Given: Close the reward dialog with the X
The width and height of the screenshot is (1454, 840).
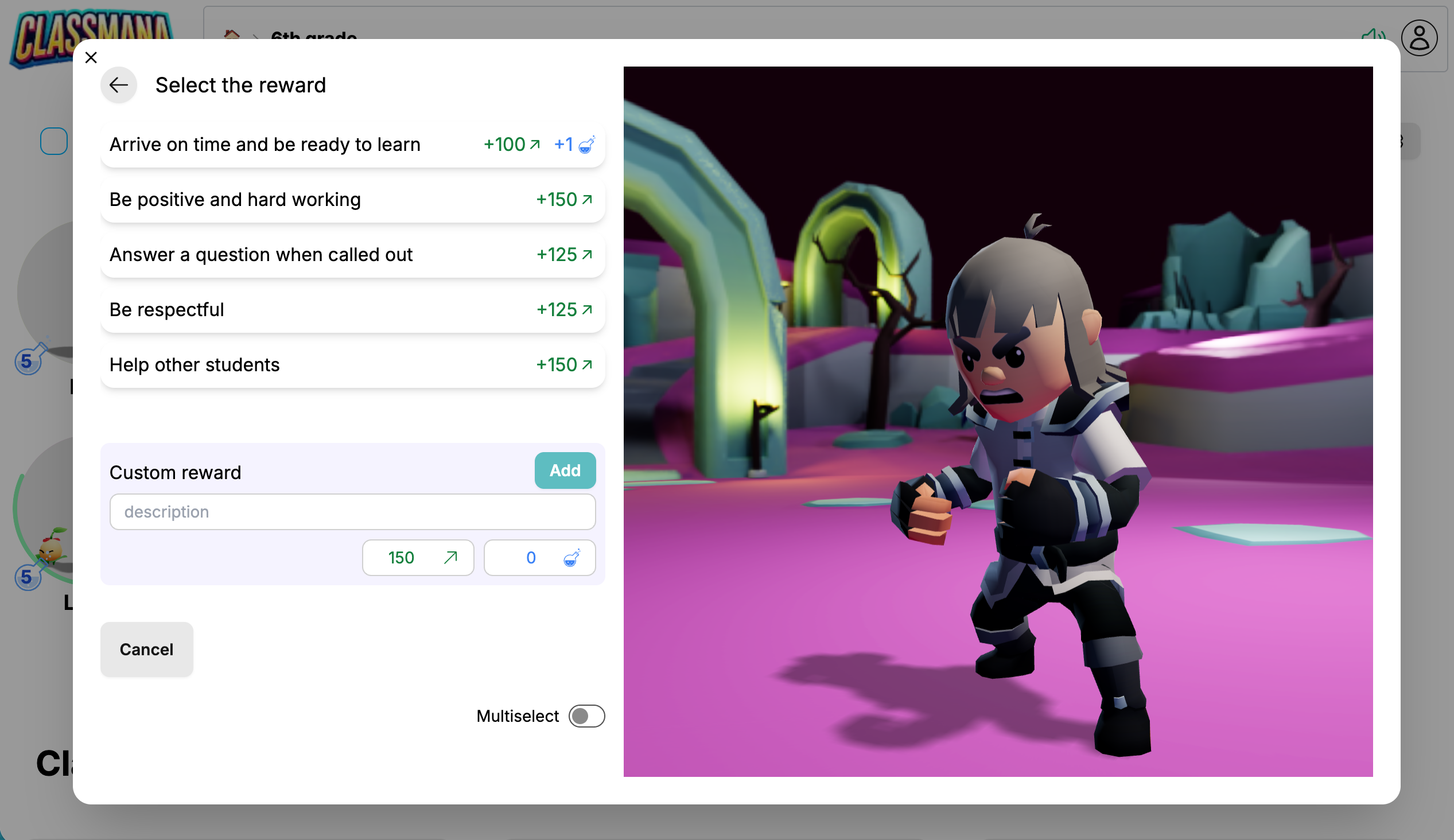Looking at the screenshot, I should pos(91,57).
